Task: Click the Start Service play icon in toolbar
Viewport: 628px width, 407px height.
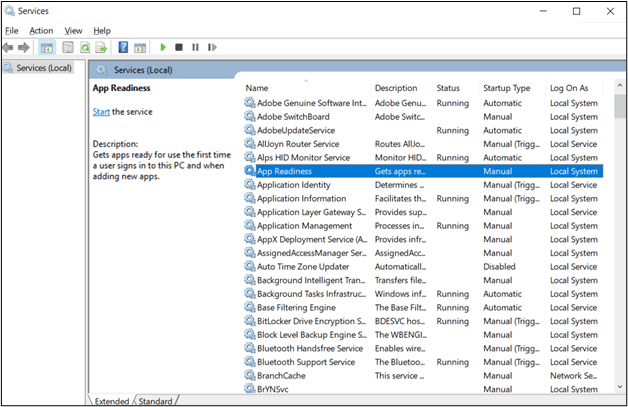Action: [163, 47]
